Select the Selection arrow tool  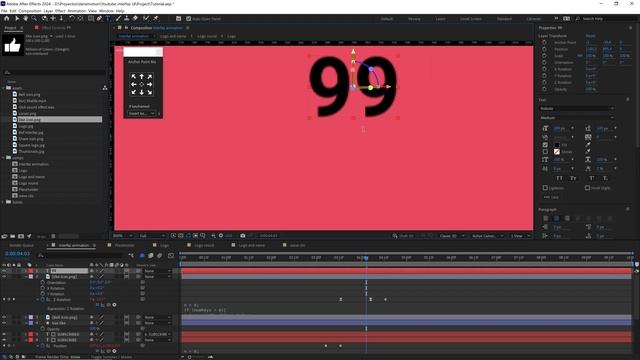pos(17,18)
